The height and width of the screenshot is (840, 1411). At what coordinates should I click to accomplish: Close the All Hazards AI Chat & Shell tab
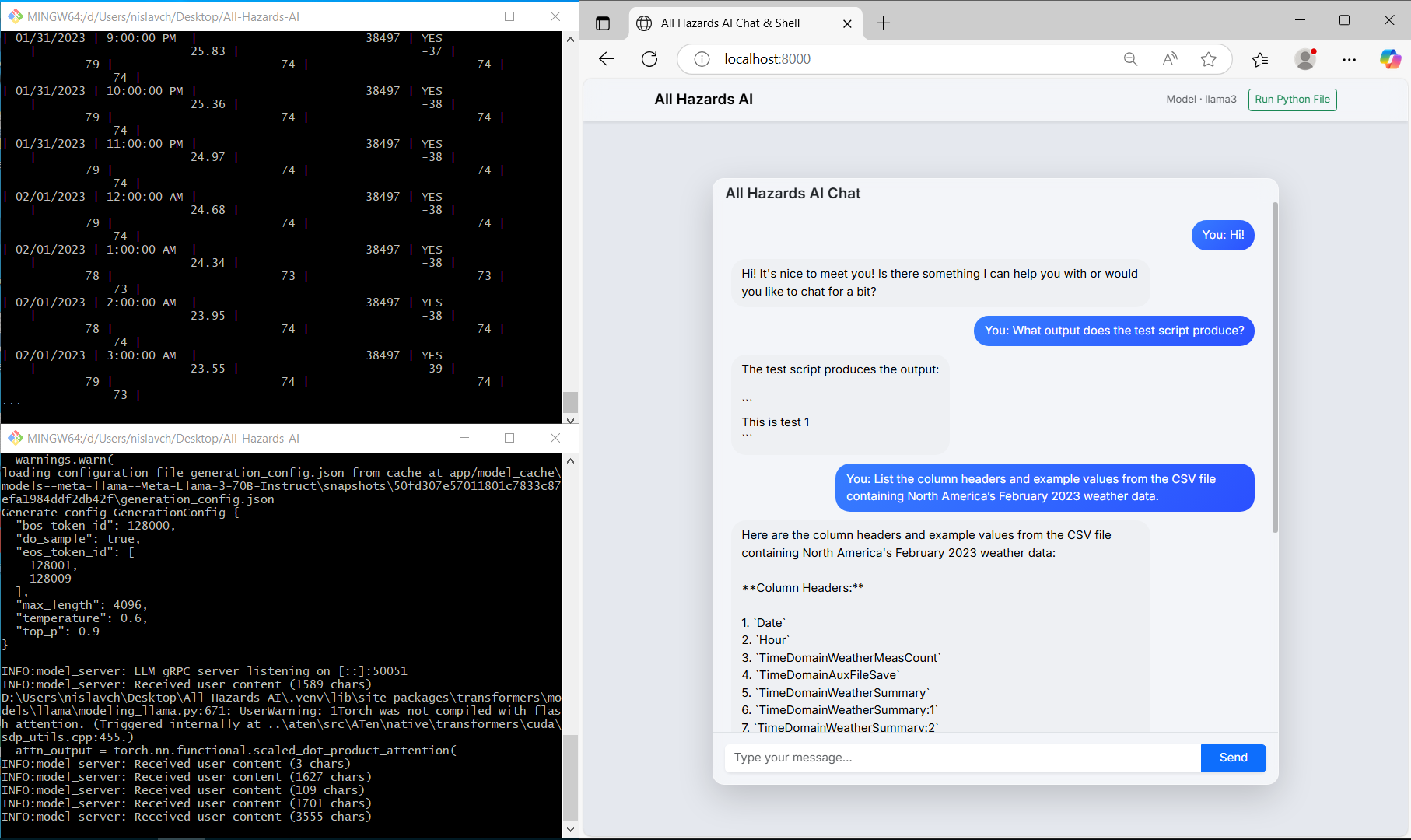[x=847, y=23]
